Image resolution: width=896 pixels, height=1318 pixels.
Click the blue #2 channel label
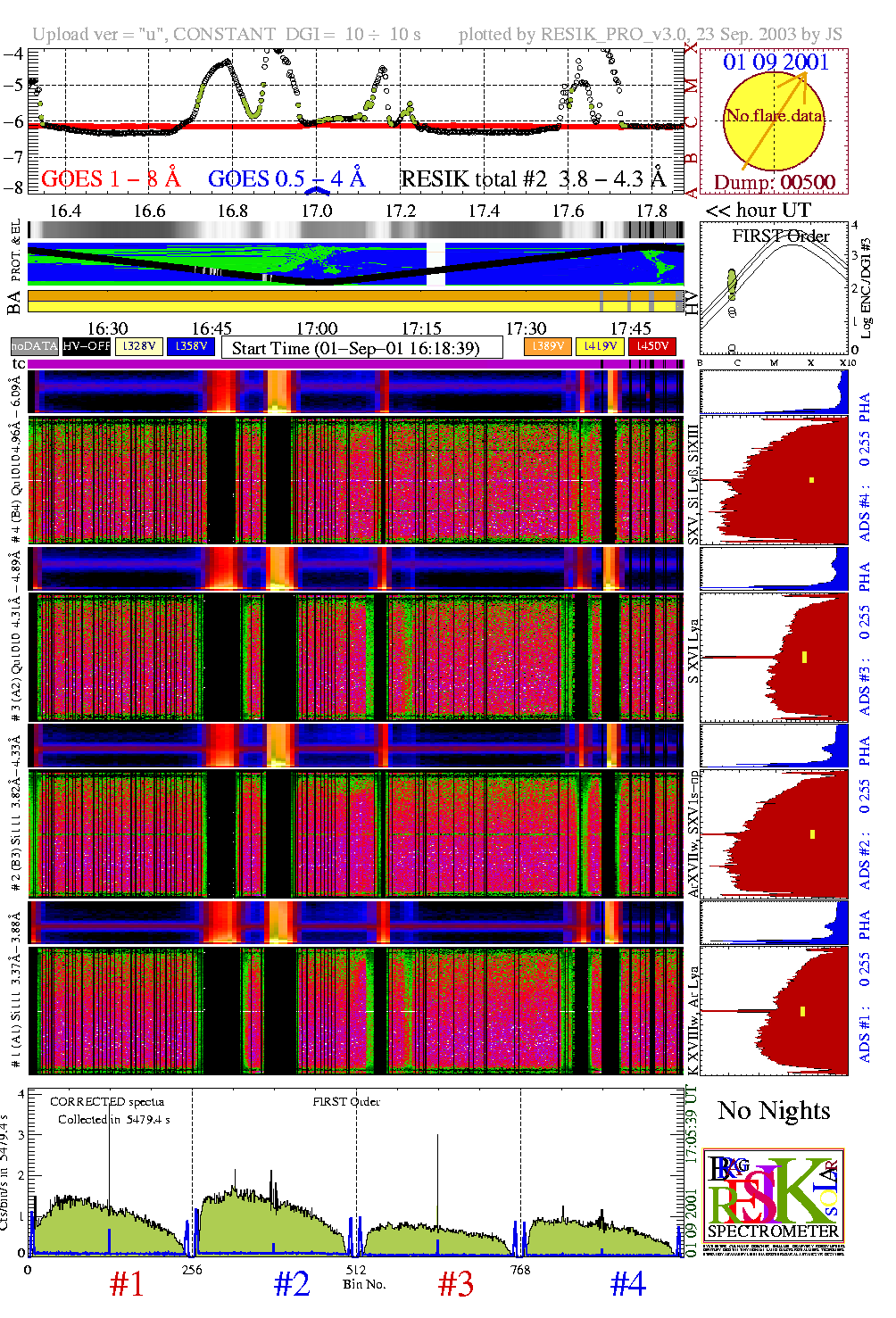click(x=292, y=1284)
